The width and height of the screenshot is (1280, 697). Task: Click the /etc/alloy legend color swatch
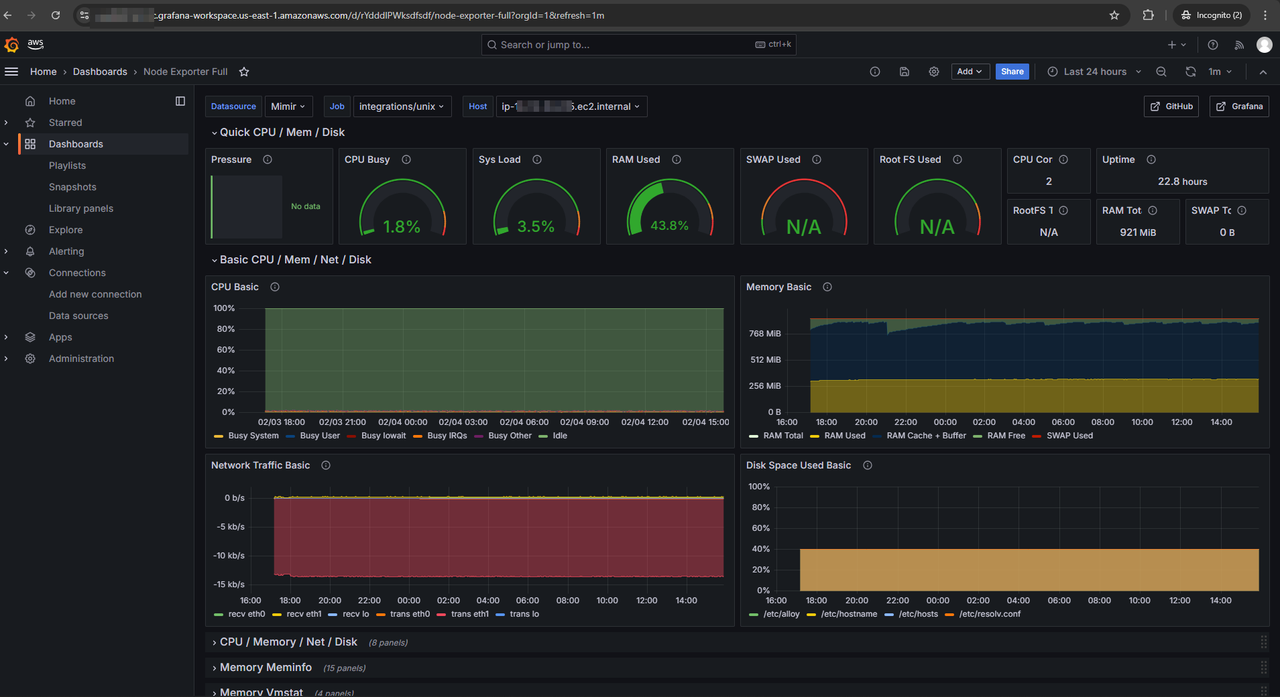(x=752, y=614)
